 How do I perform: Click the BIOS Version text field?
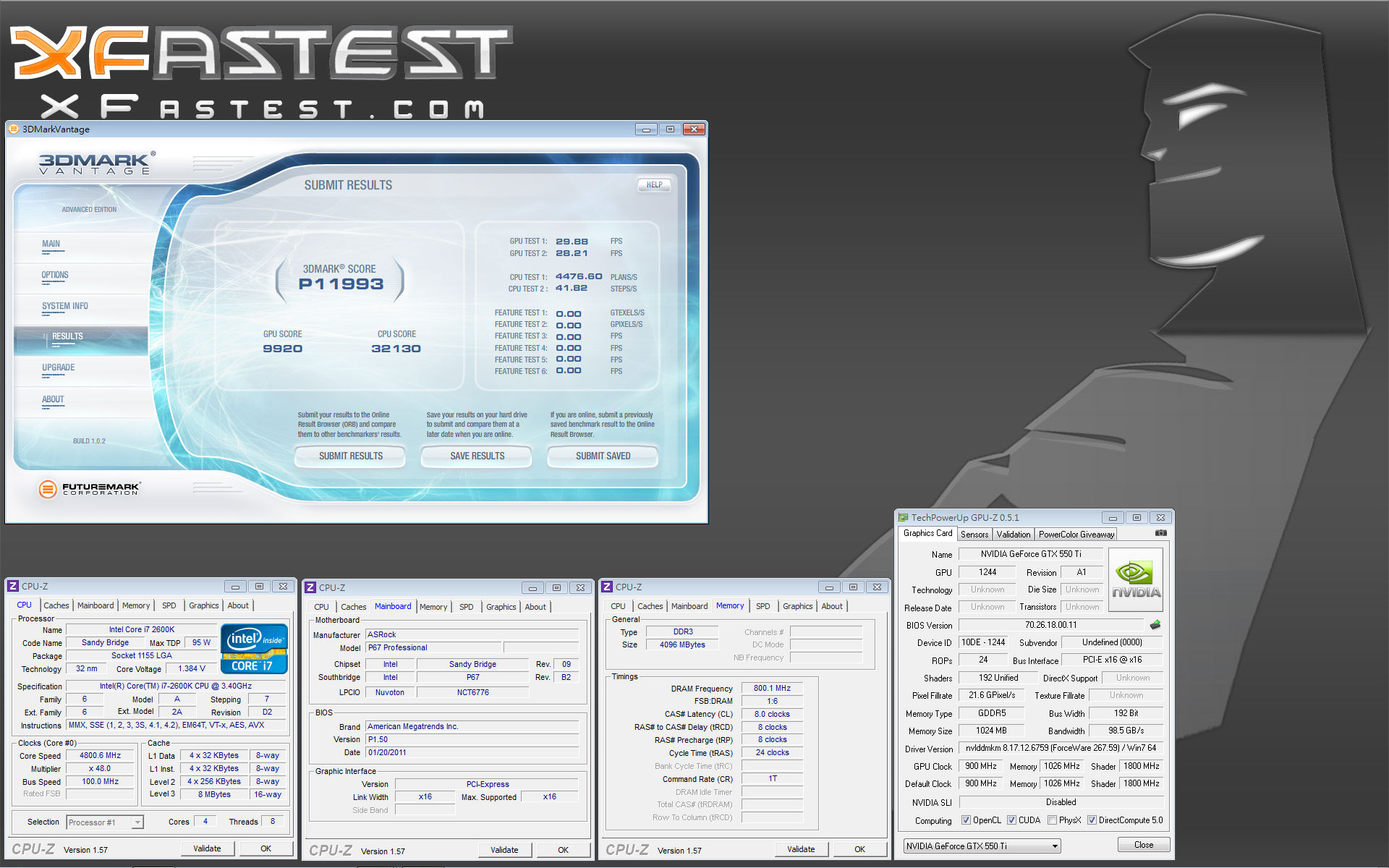(1050, 625)
